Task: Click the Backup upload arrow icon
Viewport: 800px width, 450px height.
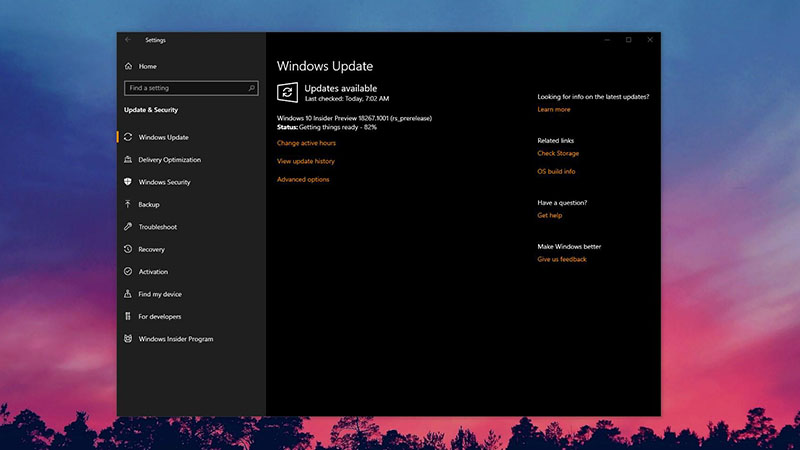Action: point(128,204)
